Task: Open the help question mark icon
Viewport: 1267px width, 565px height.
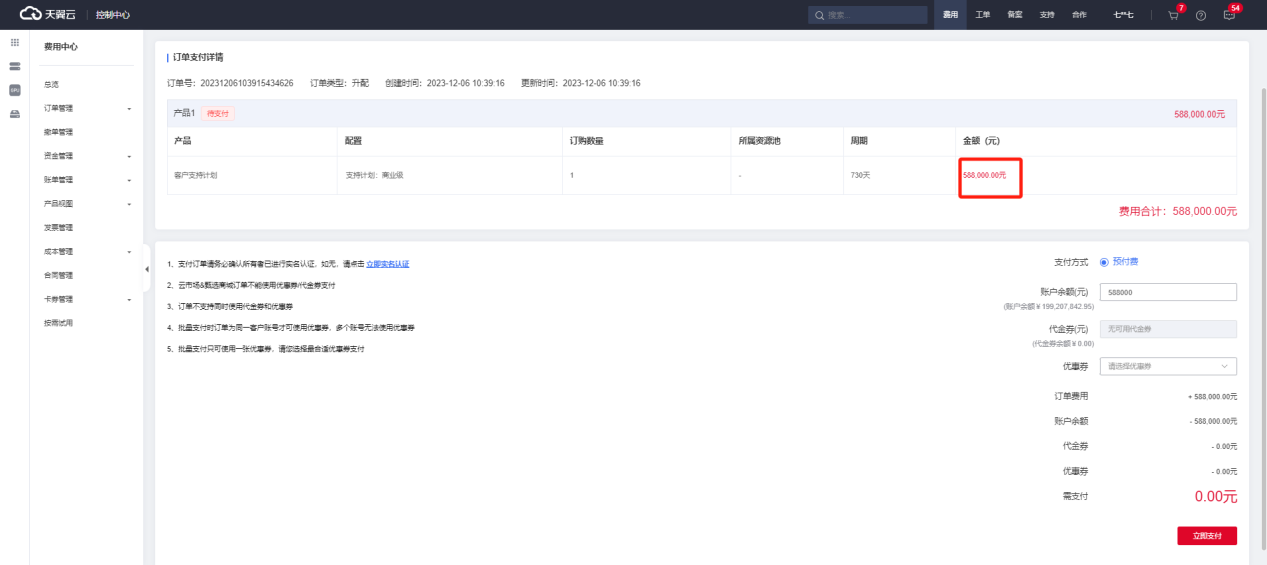Action: (x=1200, y=16)
